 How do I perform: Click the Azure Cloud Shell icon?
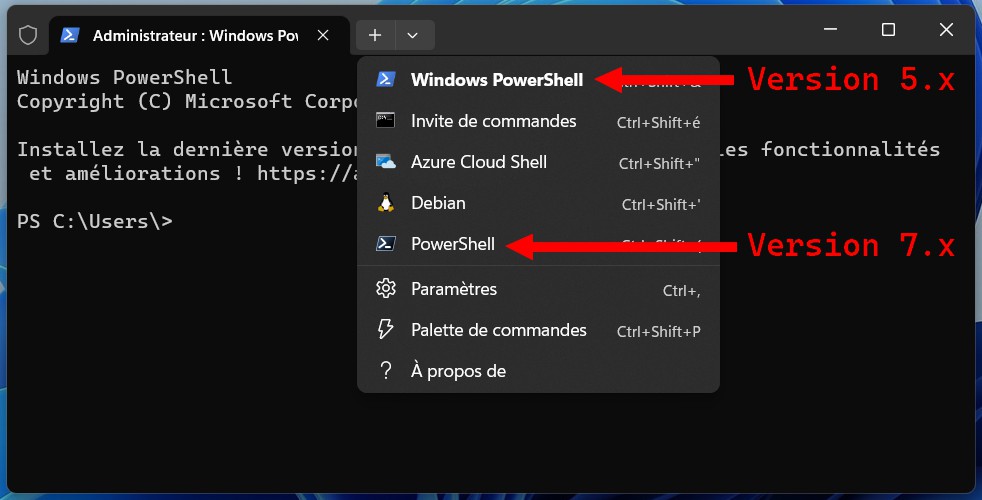(385, 162)
